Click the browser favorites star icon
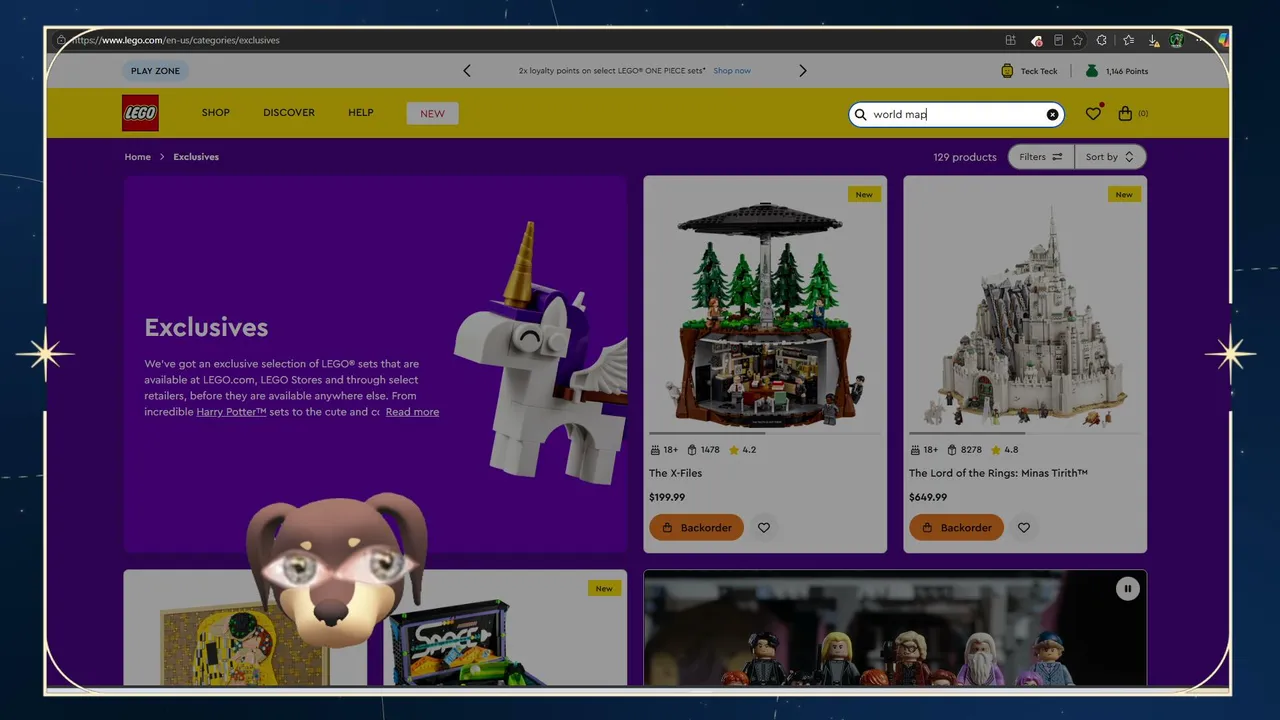The width and height of the screenshot is (1280, 720). click(x=1077, y=41)
